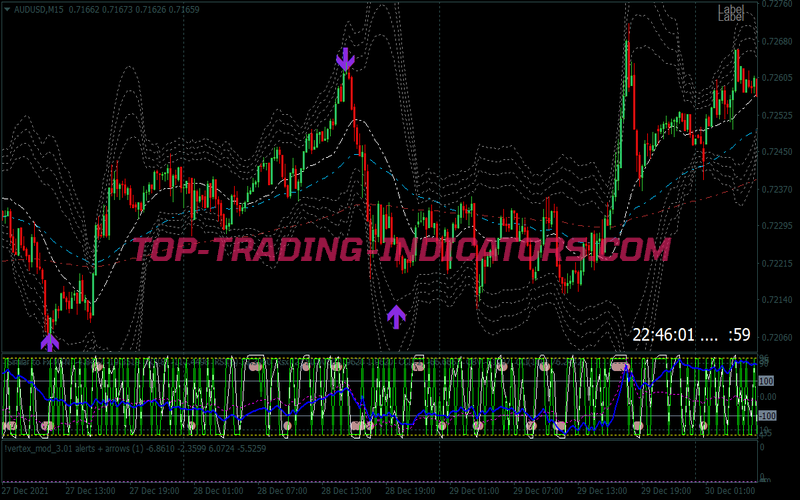Screen dimensions: 800x500
Task: Click the 28 Dec 07:00 time label
Action: (x=282, y=491)
